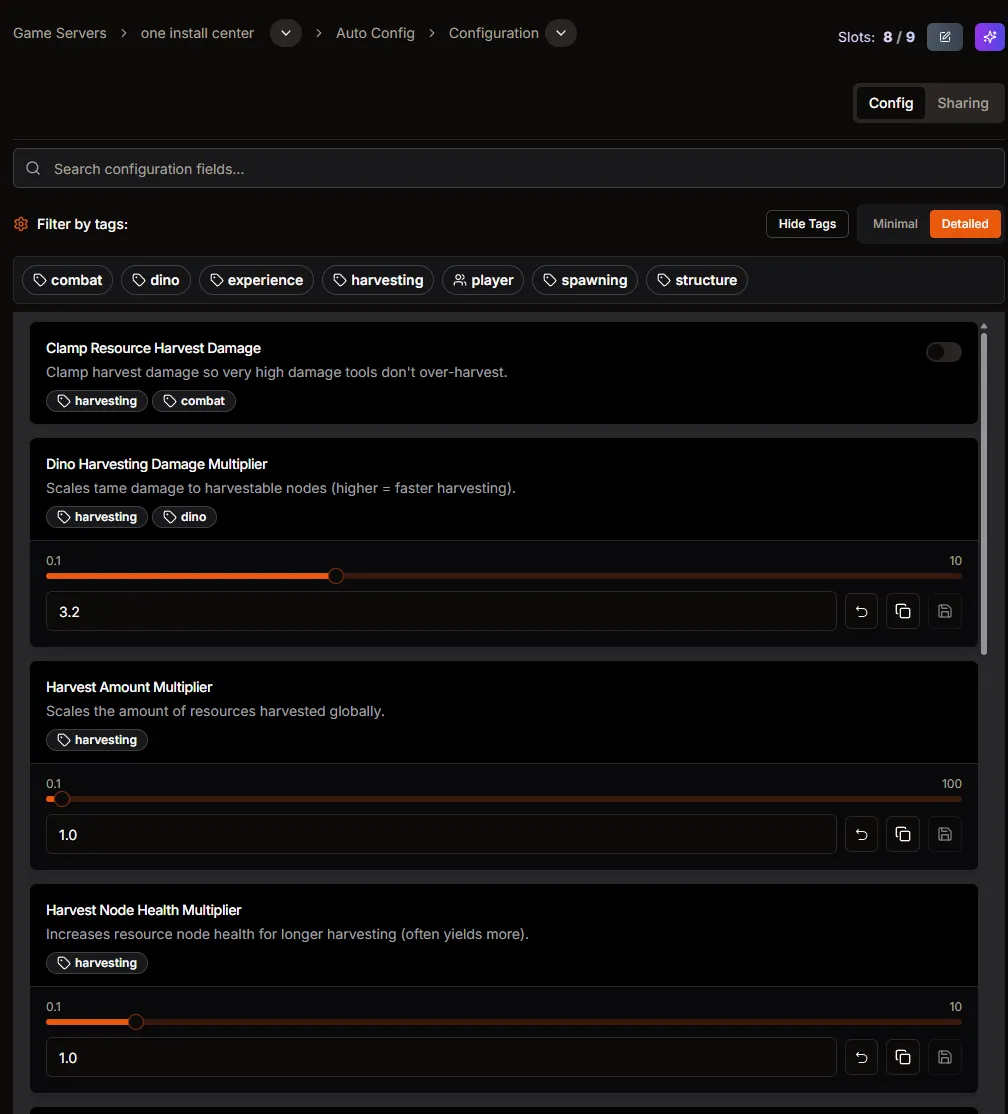Click the settings gear beside Filter by tags

coord(20,224)
